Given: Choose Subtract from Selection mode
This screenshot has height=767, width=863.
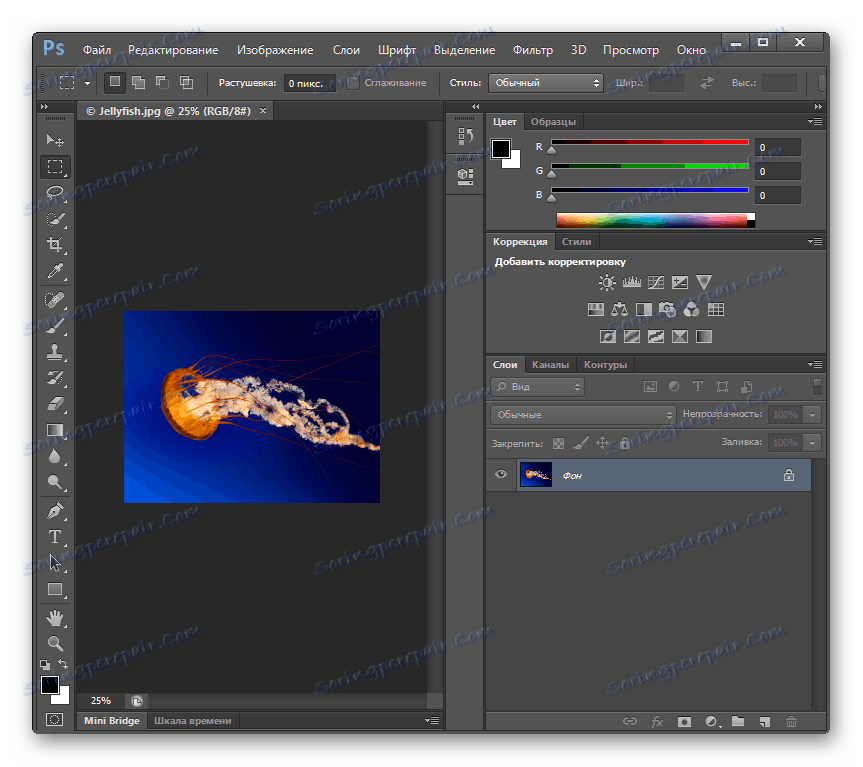Looking at the screenshot, I should (162, 83).
